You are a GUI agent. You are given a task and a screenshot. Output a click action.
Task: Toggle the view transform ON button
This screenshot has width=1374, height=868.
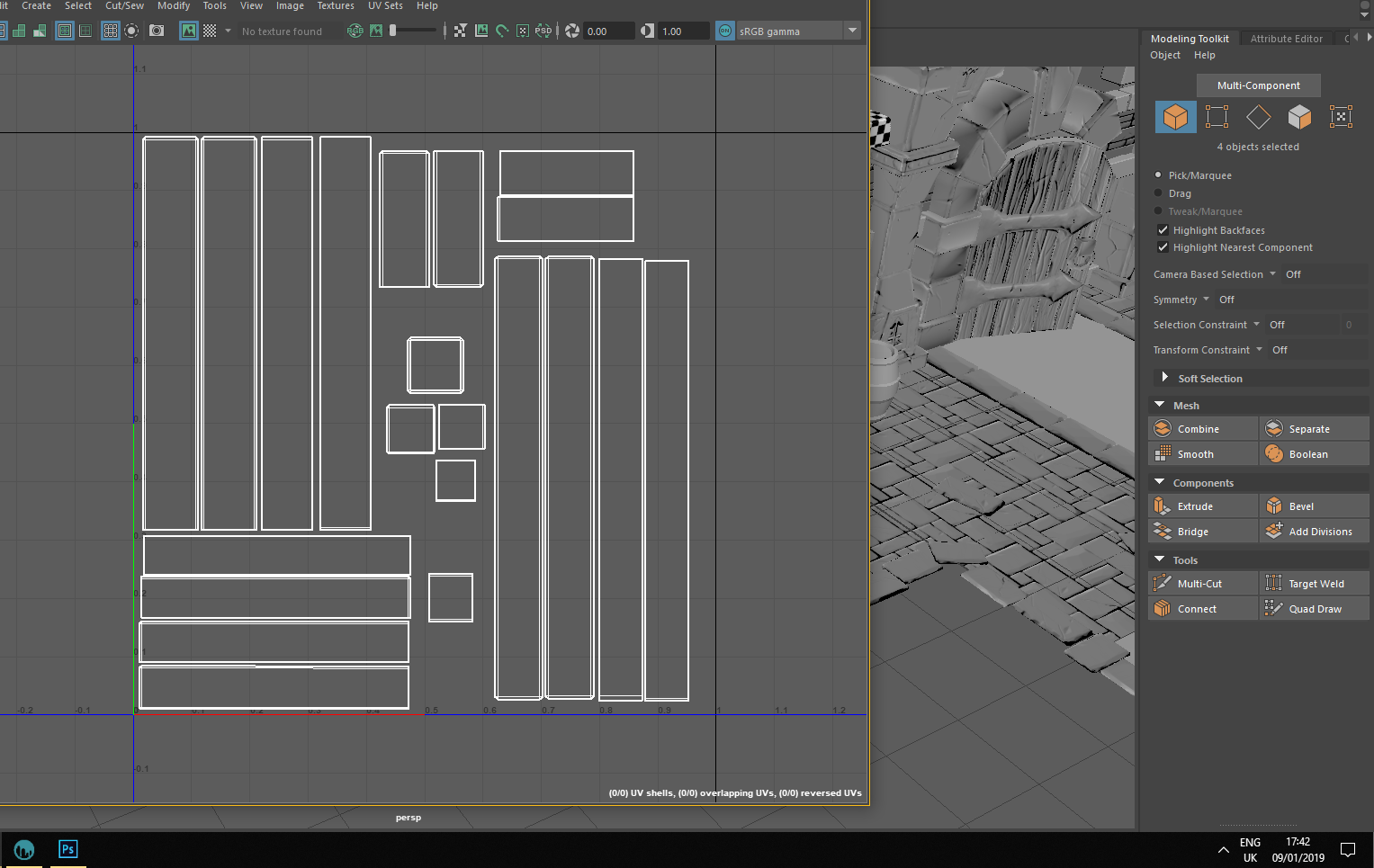pyautogui.click(x=725, y=31)
